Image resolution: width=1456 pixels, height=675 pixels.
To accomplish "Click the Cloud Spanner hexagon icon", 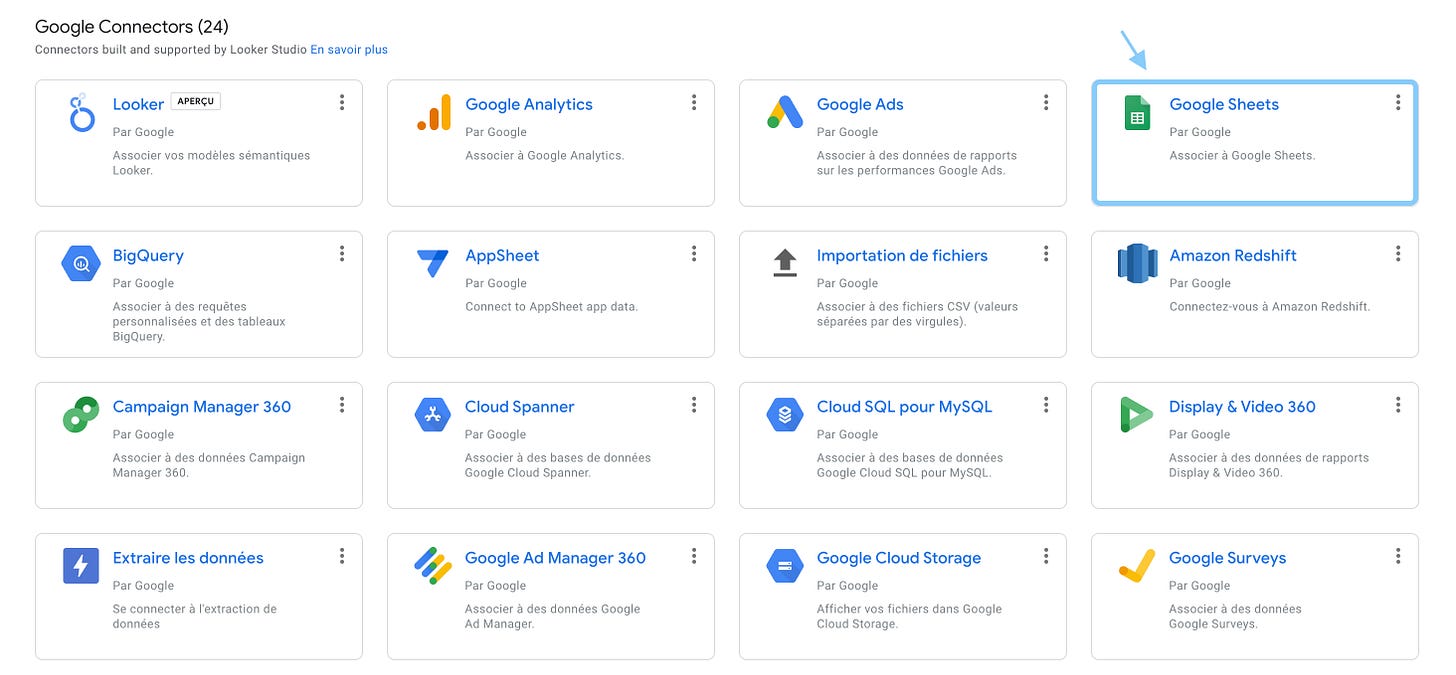I will [x=433, y=415].
